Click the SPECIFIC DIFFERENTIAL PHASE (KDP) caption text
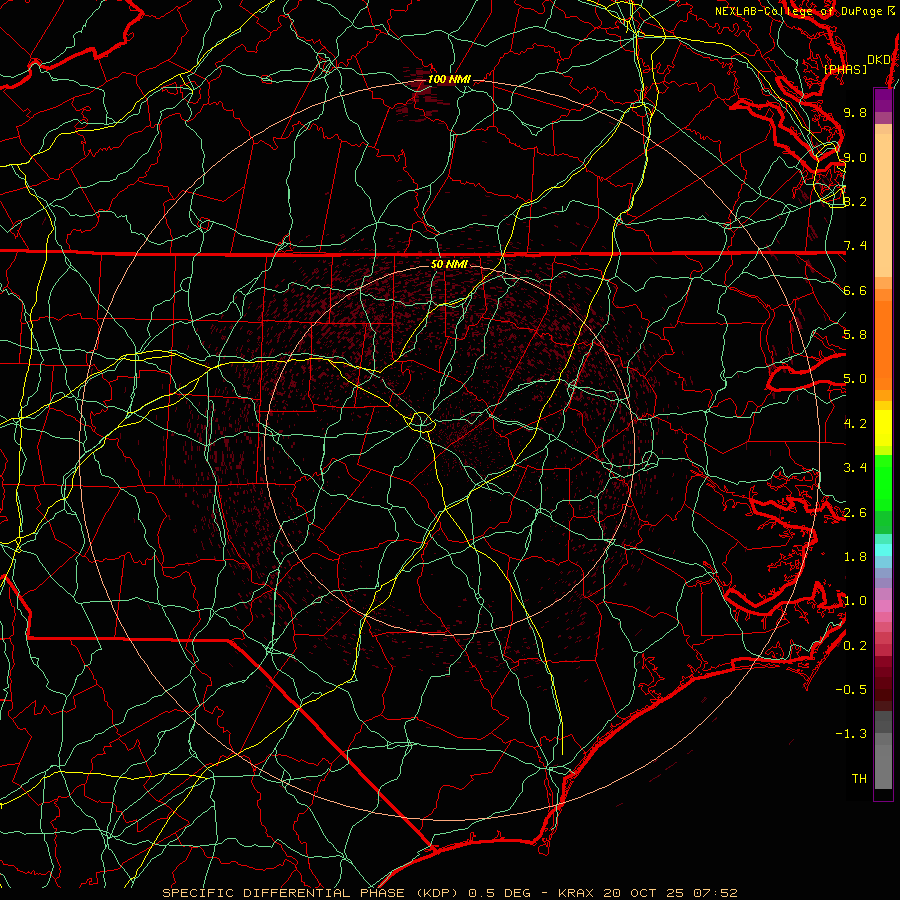The height and width of the screenshot is (900, 900). click(312, 893)
